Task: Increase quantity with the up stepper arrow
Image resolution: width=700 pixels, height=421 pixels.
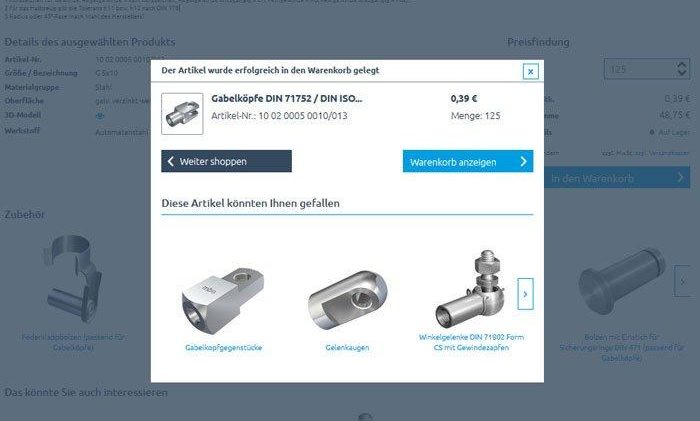Action: click(x=682, y=65)
